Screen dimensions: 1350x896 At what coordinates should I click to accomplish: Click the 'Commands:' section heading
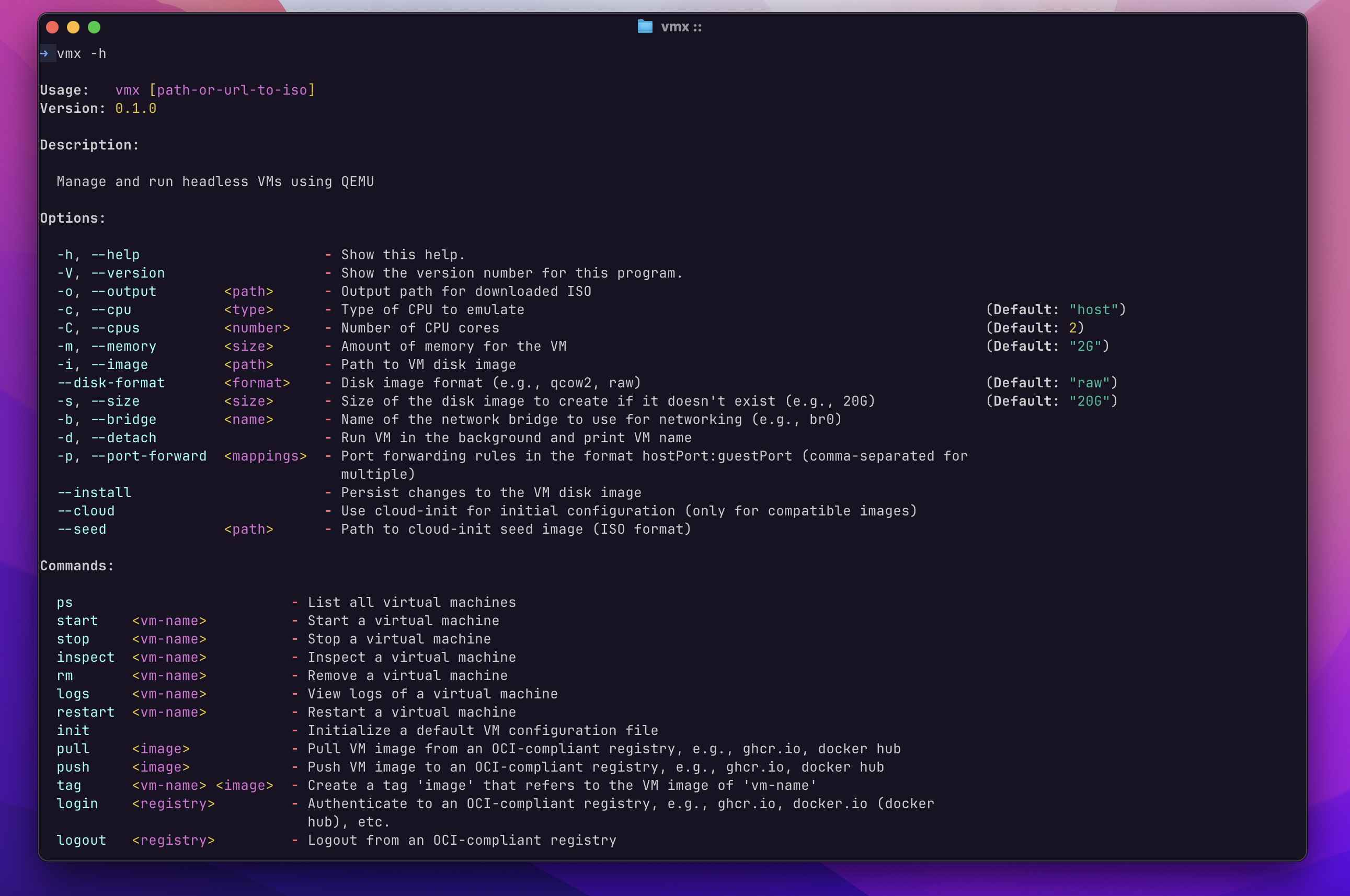[77, 566]
